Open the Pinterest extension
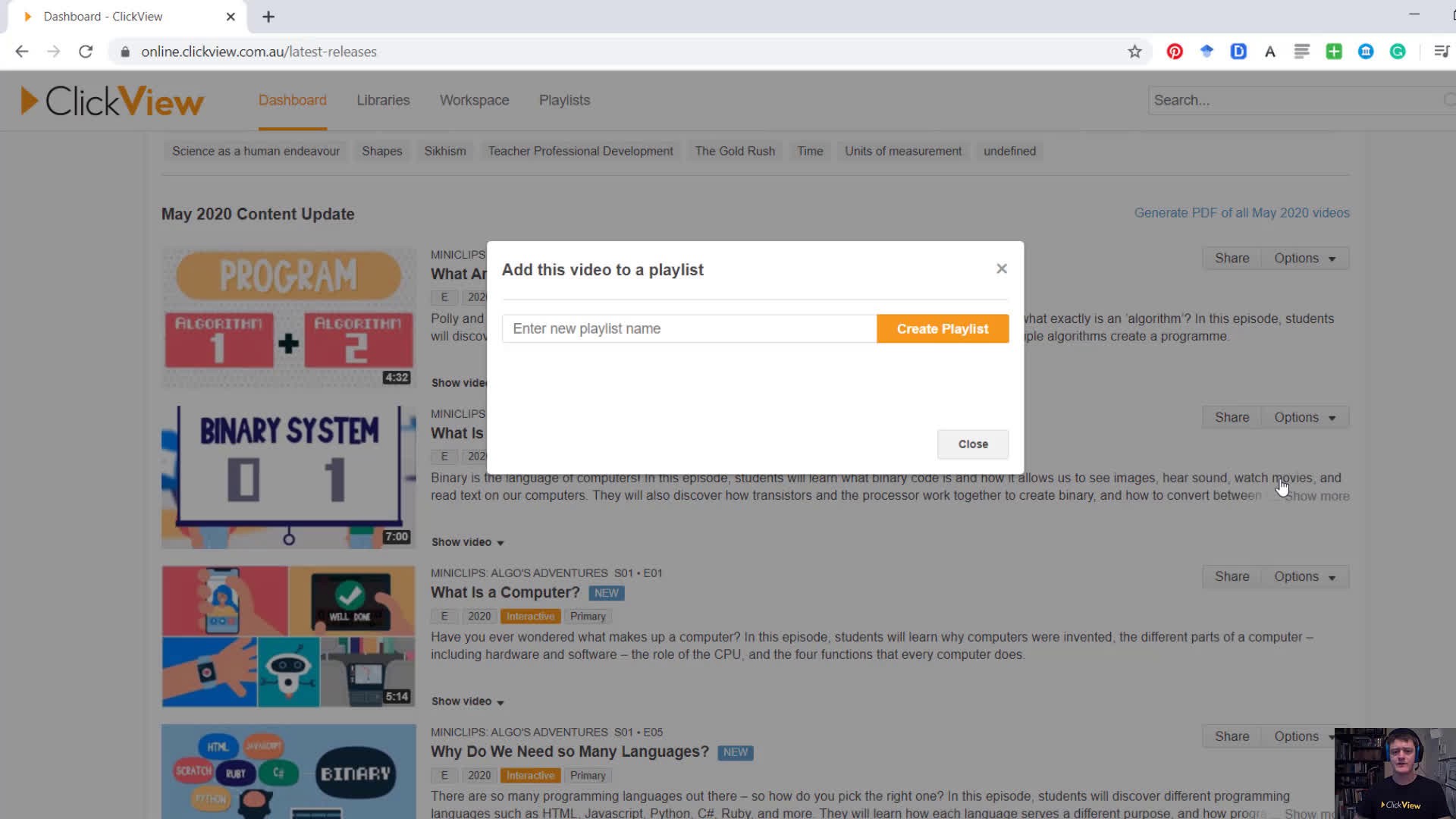This screenshot has height=819, width=1456. tap(1175, 52)
